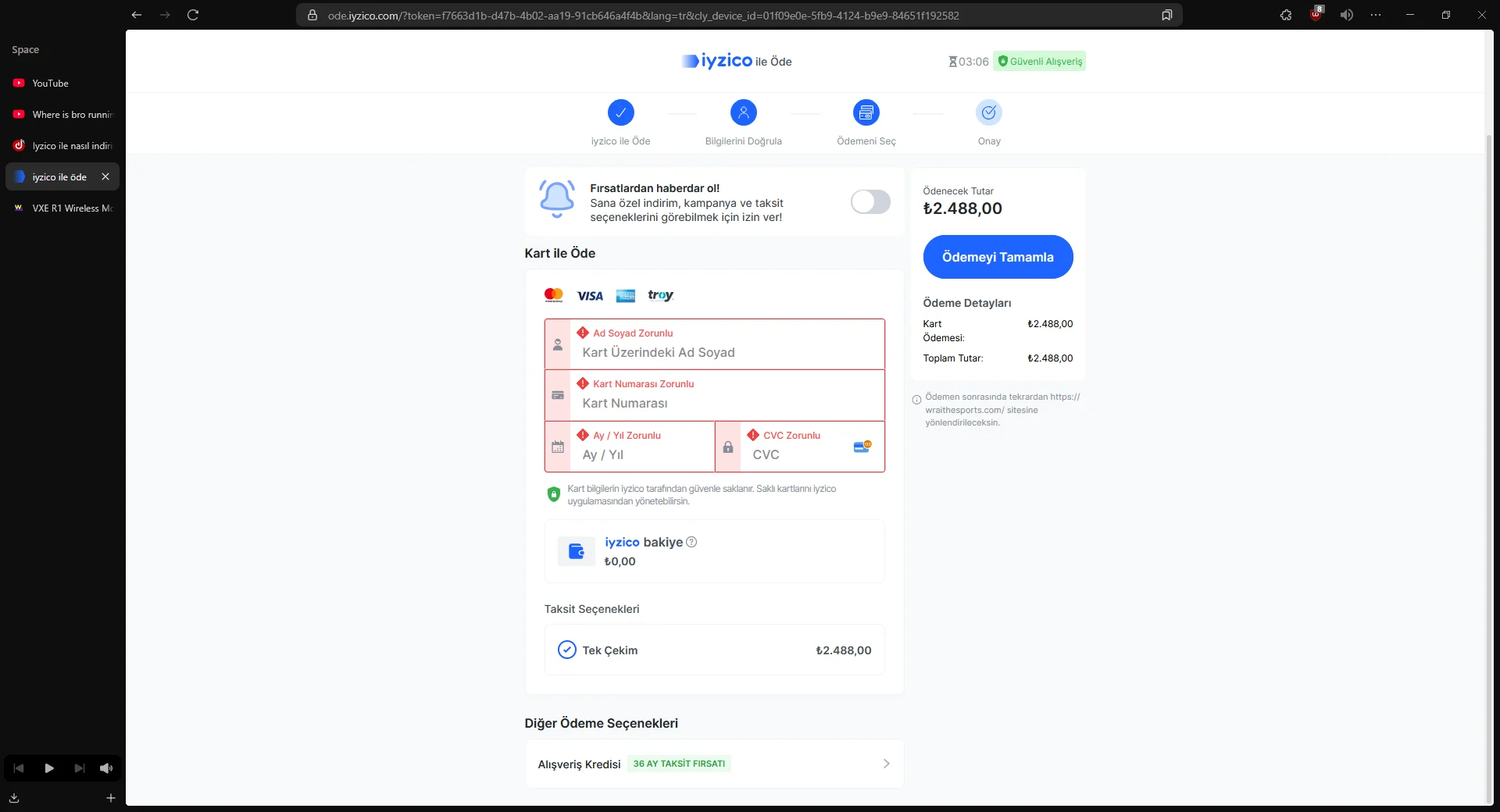Switch to the Iyzico ile nasıl indiri tab
The image size is (1500, 812).
click(62, 145)
